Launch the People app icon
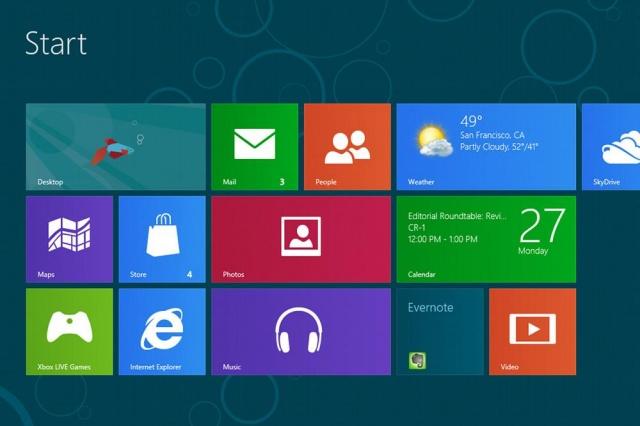The width and height of the screenshot is (640, 426). [346, 146]
